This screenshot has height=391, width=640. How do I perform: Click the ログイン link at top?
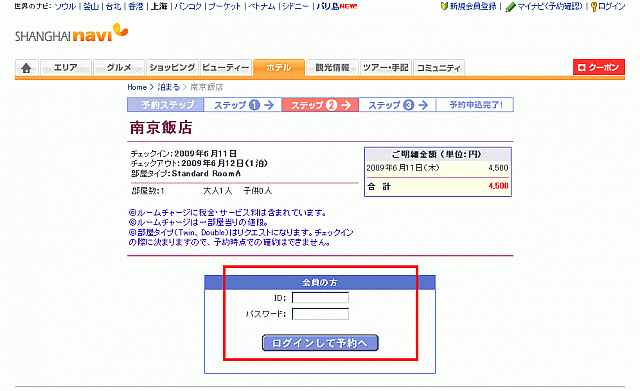(611, 7)
